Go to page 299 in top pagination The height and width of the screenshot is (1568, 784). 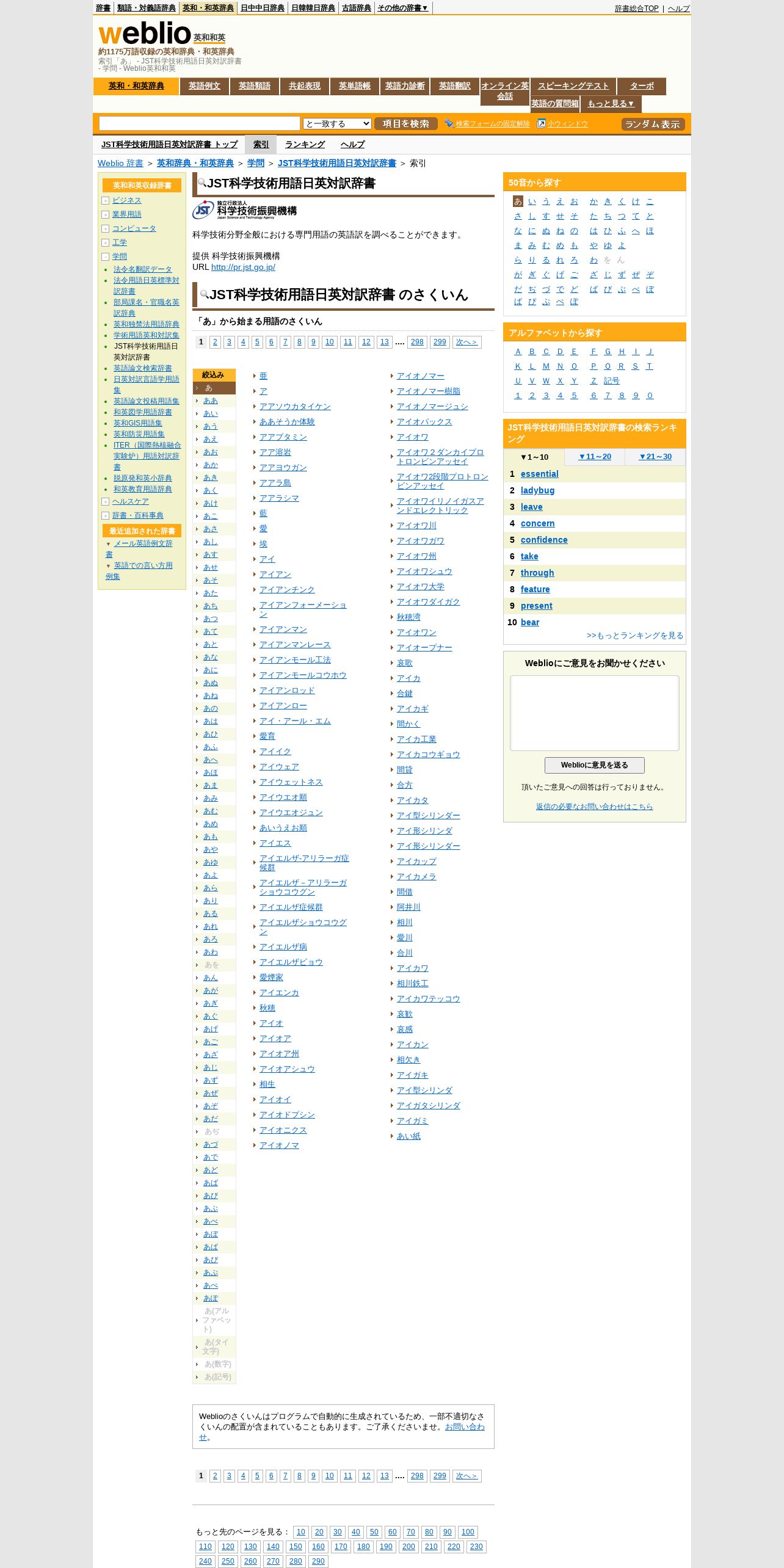click(x=440, y=342)
